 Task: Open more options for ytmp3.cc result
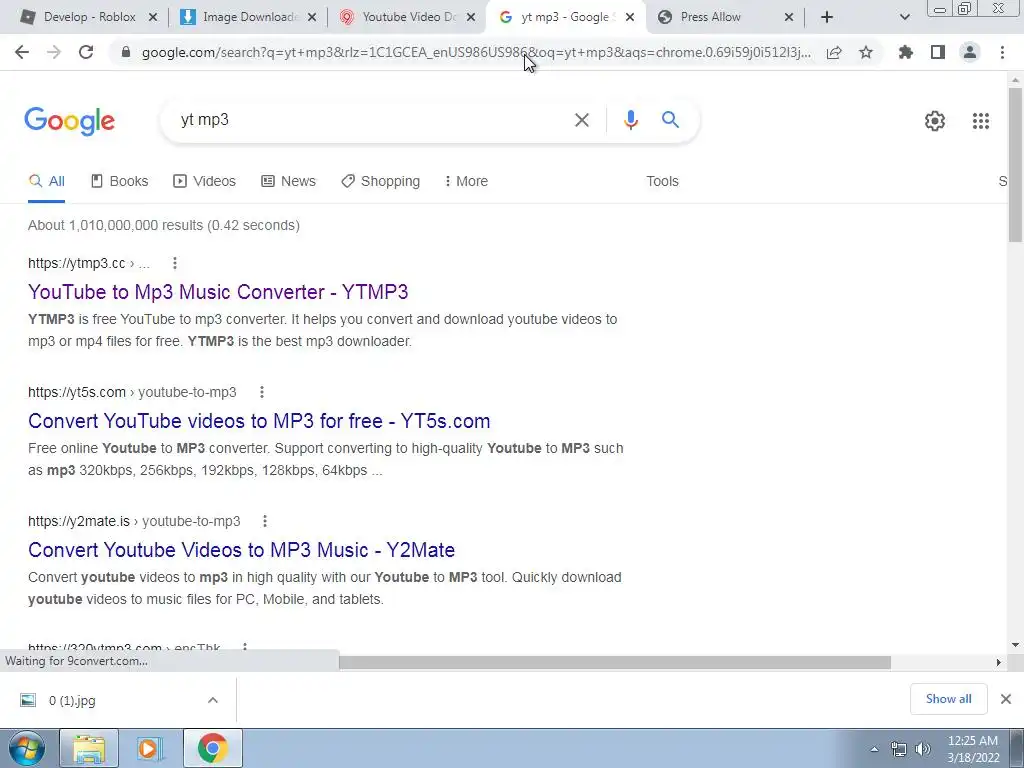174,263
